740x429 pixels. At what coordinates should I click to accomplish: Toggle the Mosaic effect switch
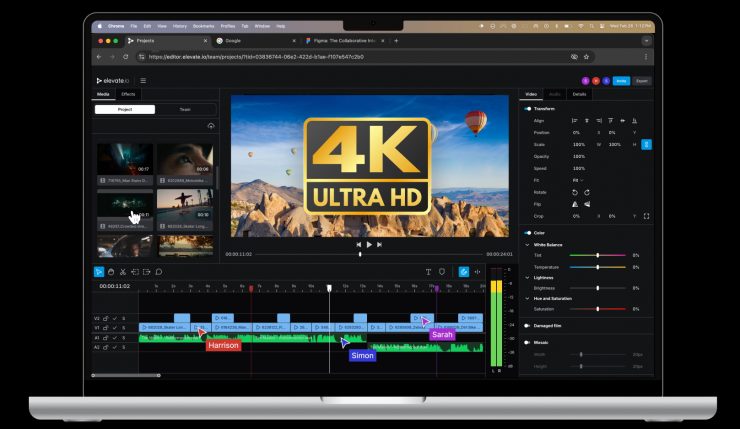527,342
